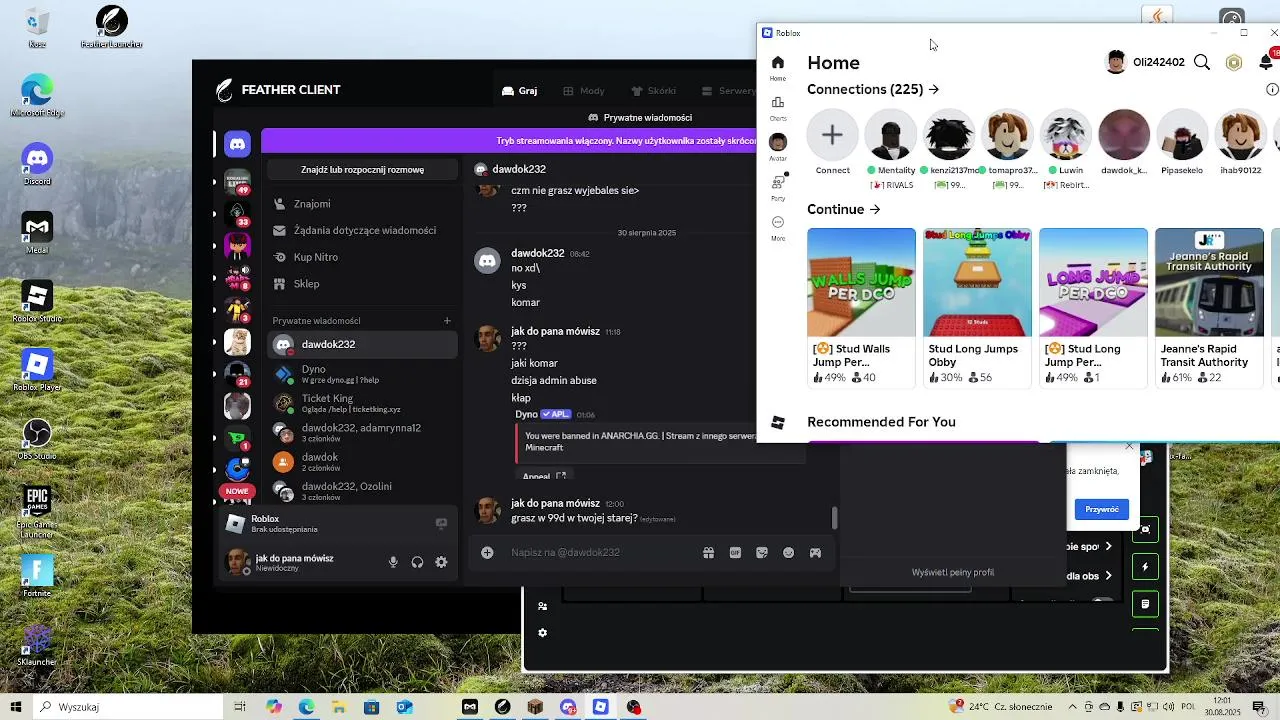The height and width of the screenshot is (720, 1280).
Task: Open the screenshot capture icon in green sidebar
Action: [1146, 529]
